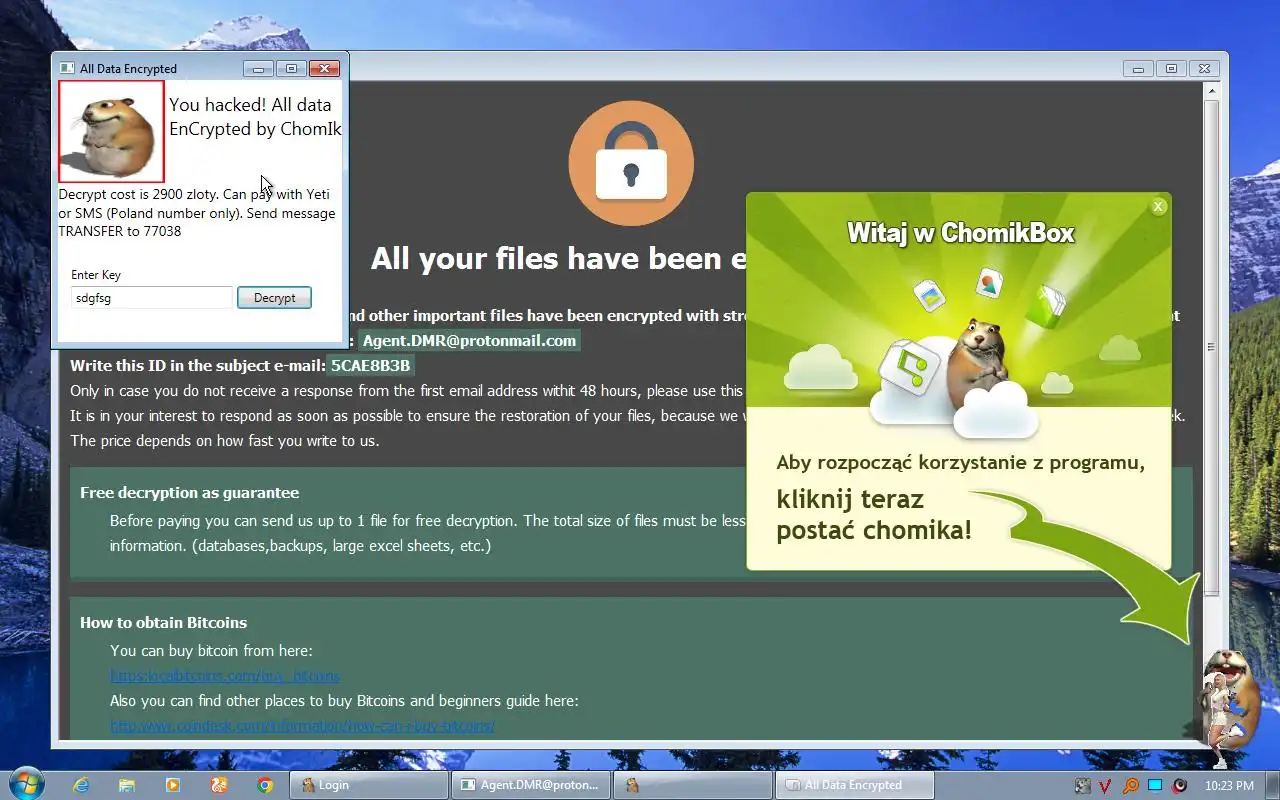Image resolution: width=1280 pixels, height=800 pixels.
Task: Click the orange magnifier tray icon
Action: 1131,785
